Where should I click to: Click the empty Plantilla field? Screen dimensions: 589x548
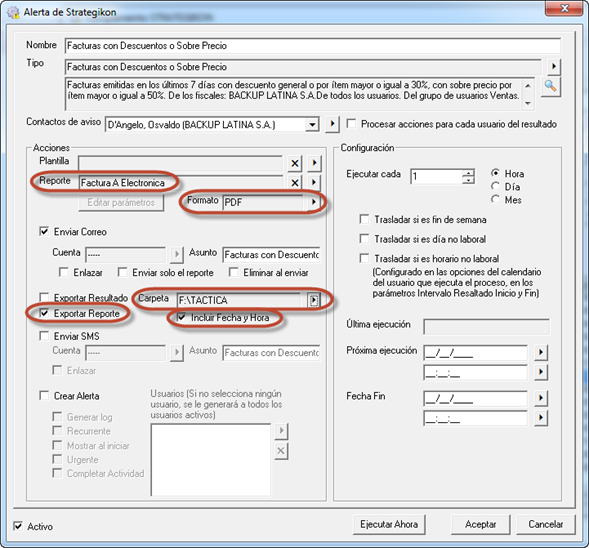pyautogui.click(x=180, y=163)
